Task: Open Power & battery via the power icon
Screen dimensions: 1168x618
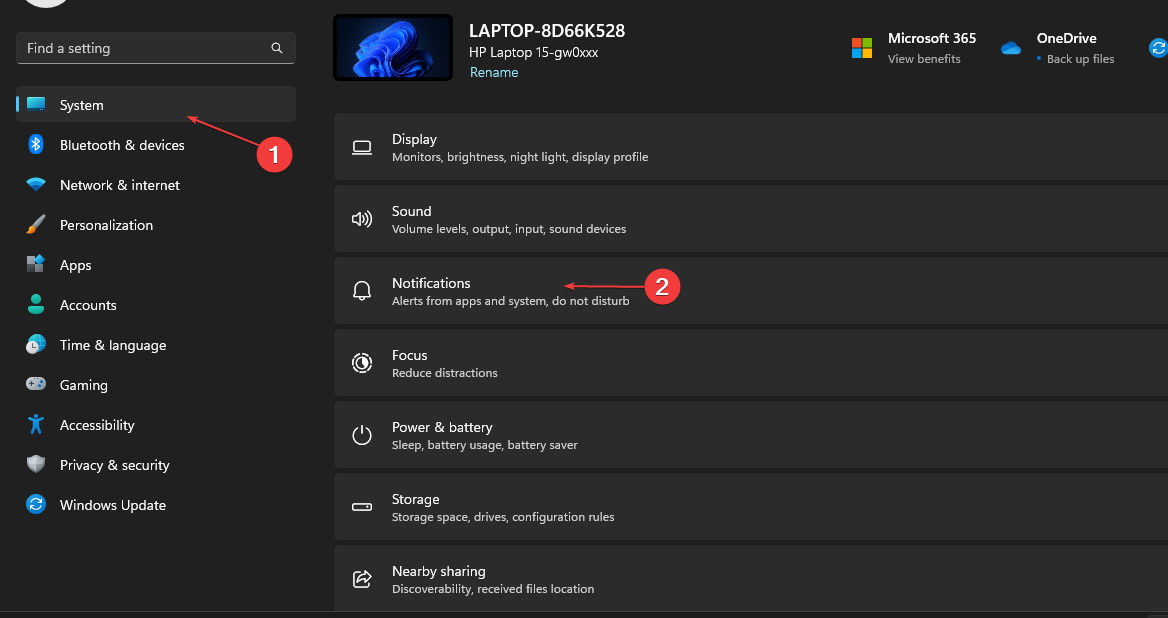Action: (362, 434)
